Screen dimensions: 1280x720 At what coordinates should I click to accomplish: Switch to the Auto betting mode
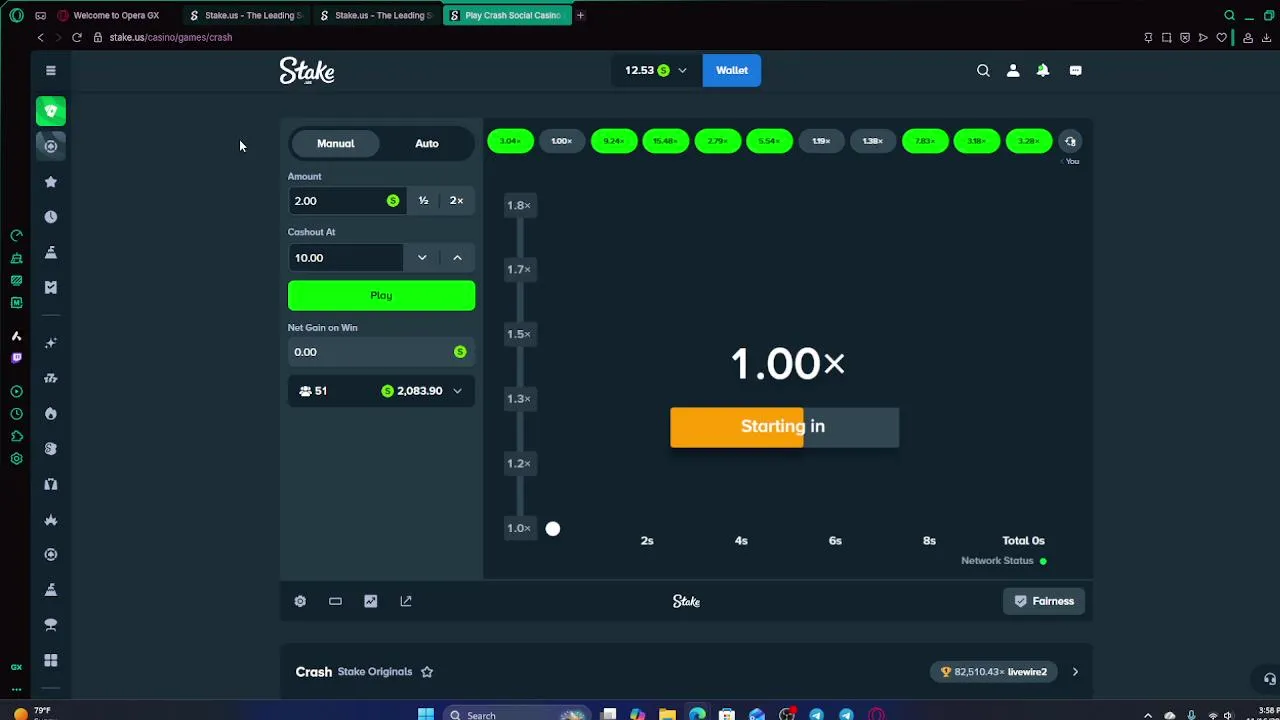[427, 143]
